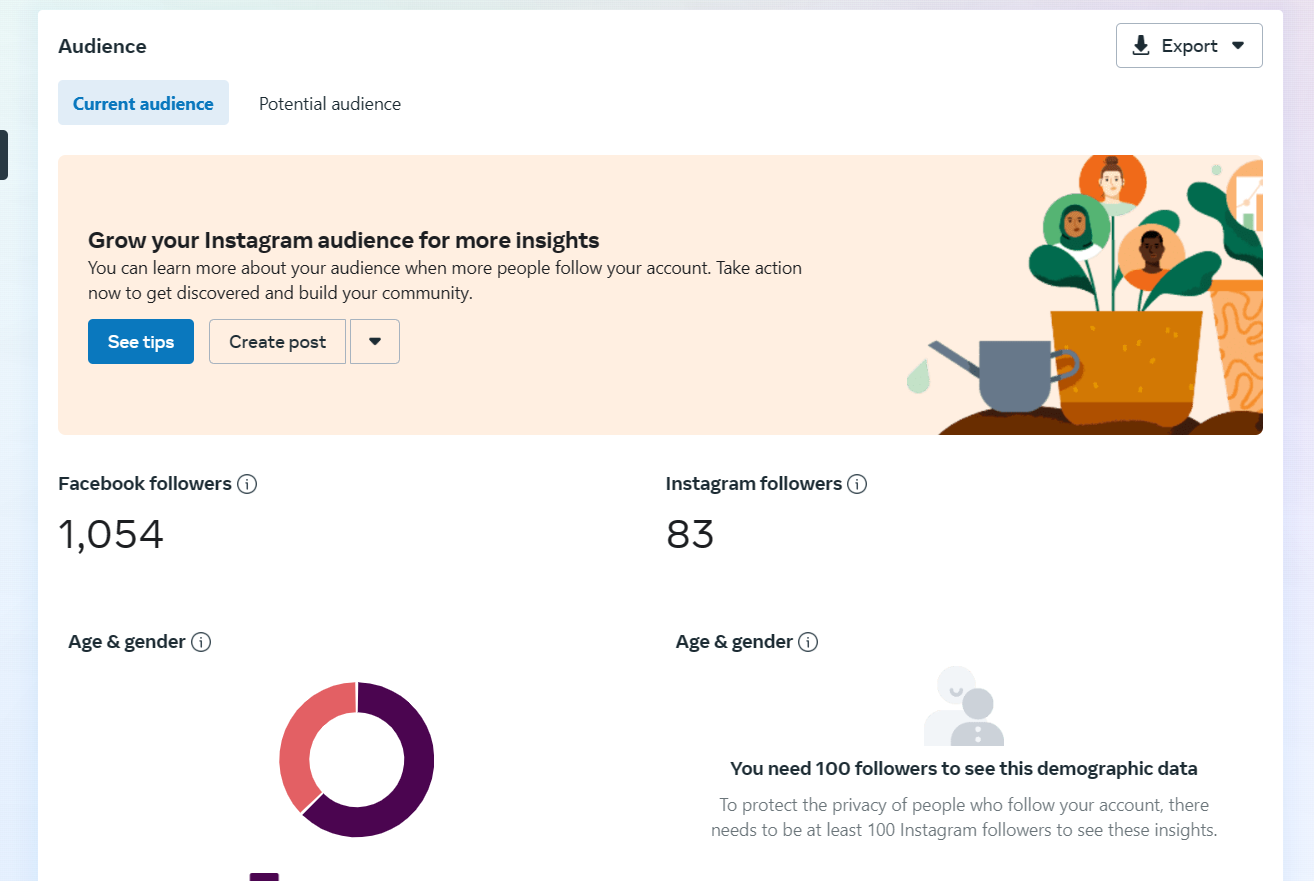Click the Instagram followers count 83
This screenshot has width=1314, height=881.
[690, 535]
